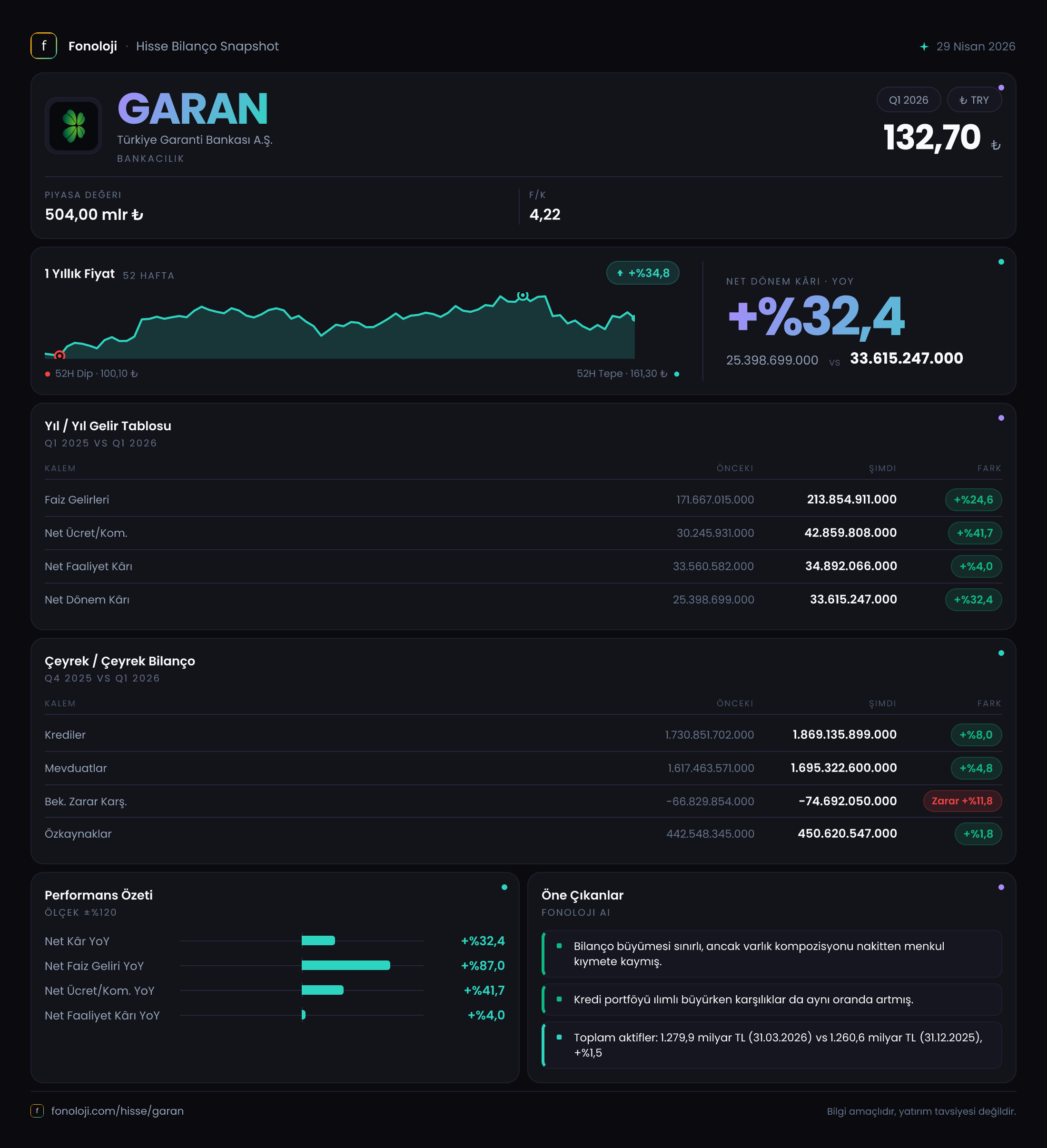Click the Net Ücret/Kom. YoY performance bar
This screenshot has height=1148, width=1047.
(x=323, y=990)
